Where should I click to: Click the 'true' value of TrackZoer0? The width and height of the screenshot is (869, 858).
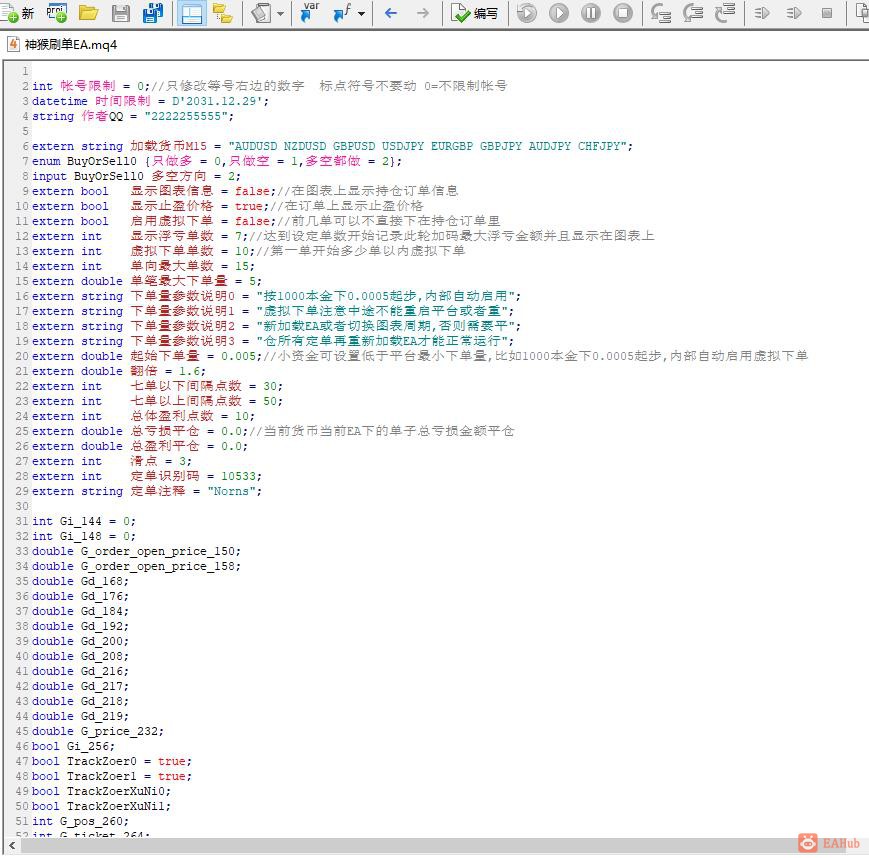pyautogui.click(x=171, y=760)
